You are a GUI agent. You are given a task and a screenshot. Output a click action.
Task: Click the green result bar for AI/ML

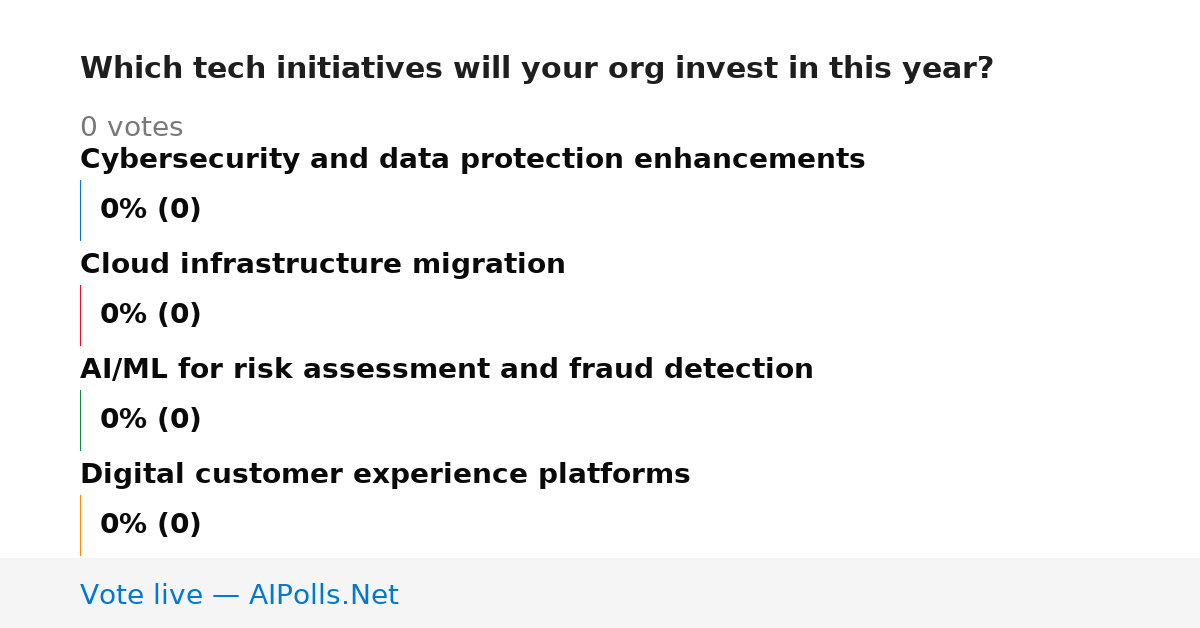[80, 420]
